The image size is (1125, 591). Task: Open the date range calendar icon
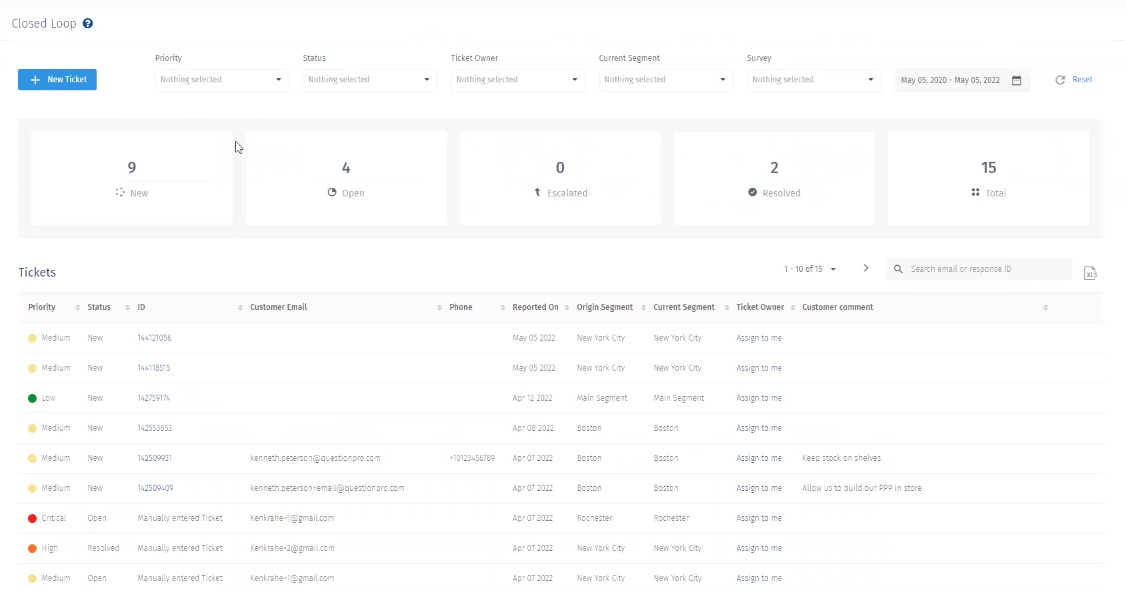click(x=1016, y=80)
